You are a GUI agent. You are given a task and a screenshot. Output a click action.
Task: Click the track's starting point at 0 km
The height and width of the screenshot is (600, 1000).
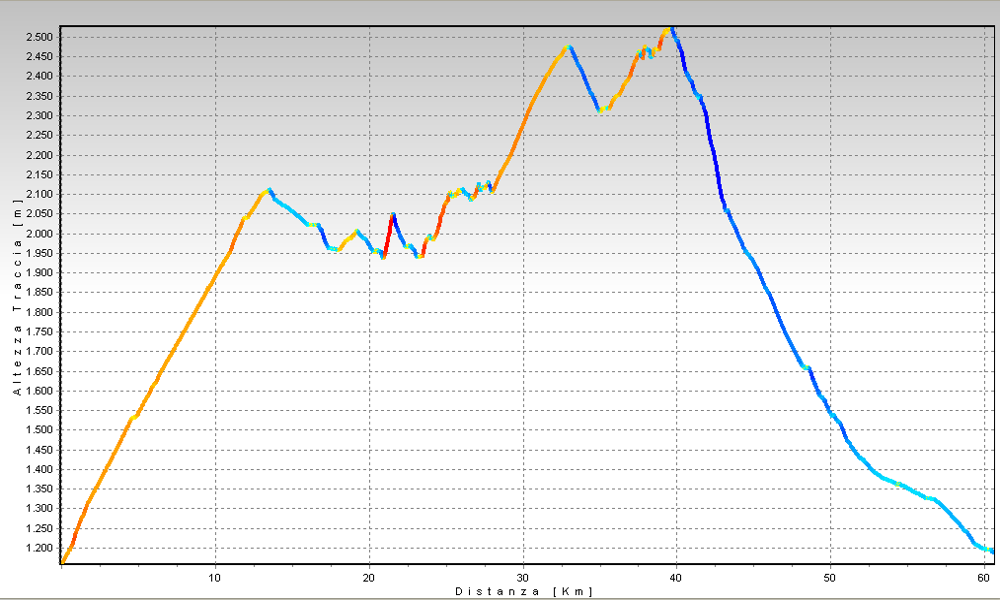pos(62,563)
